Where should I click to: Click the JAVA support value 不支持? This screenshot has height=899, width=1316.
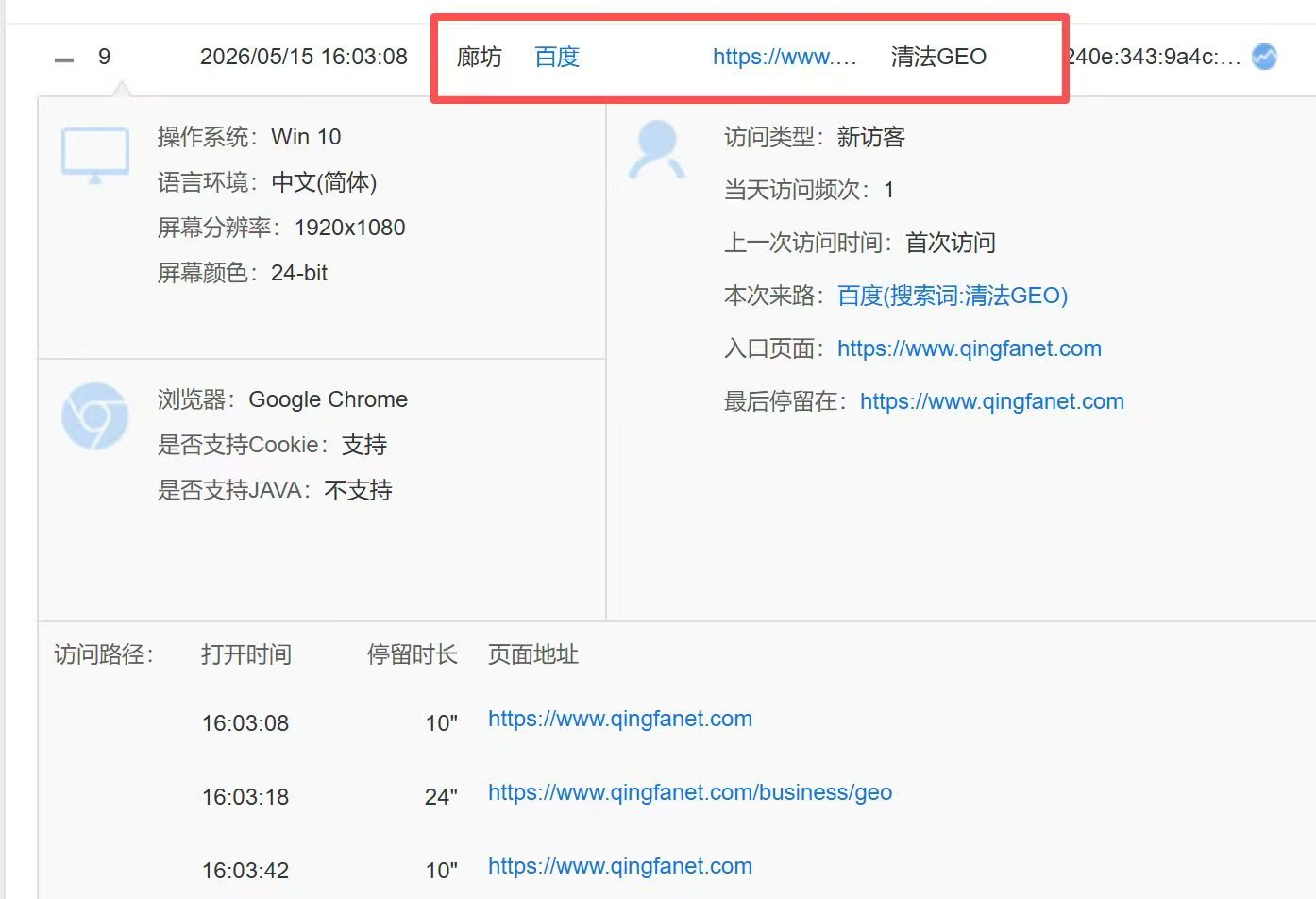point(358,490)
